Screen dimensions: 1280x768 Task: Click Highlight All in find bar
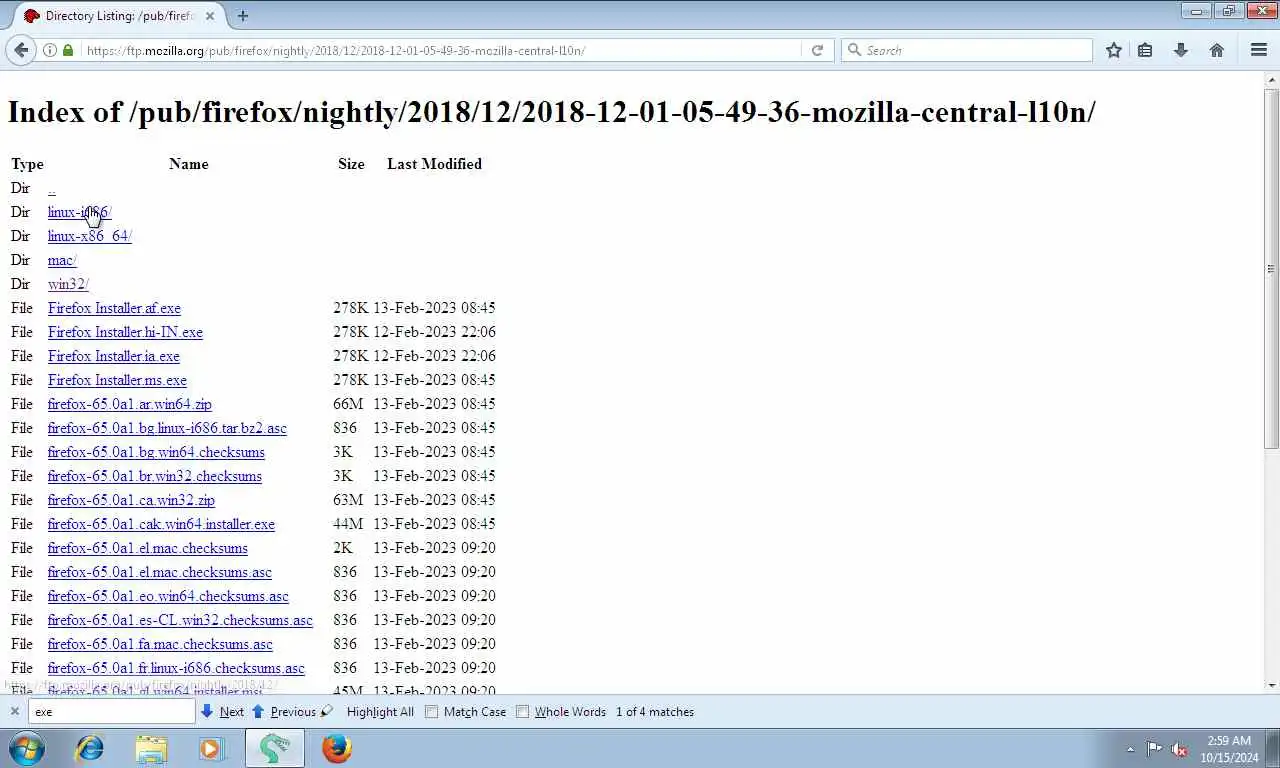click(380, 712)
